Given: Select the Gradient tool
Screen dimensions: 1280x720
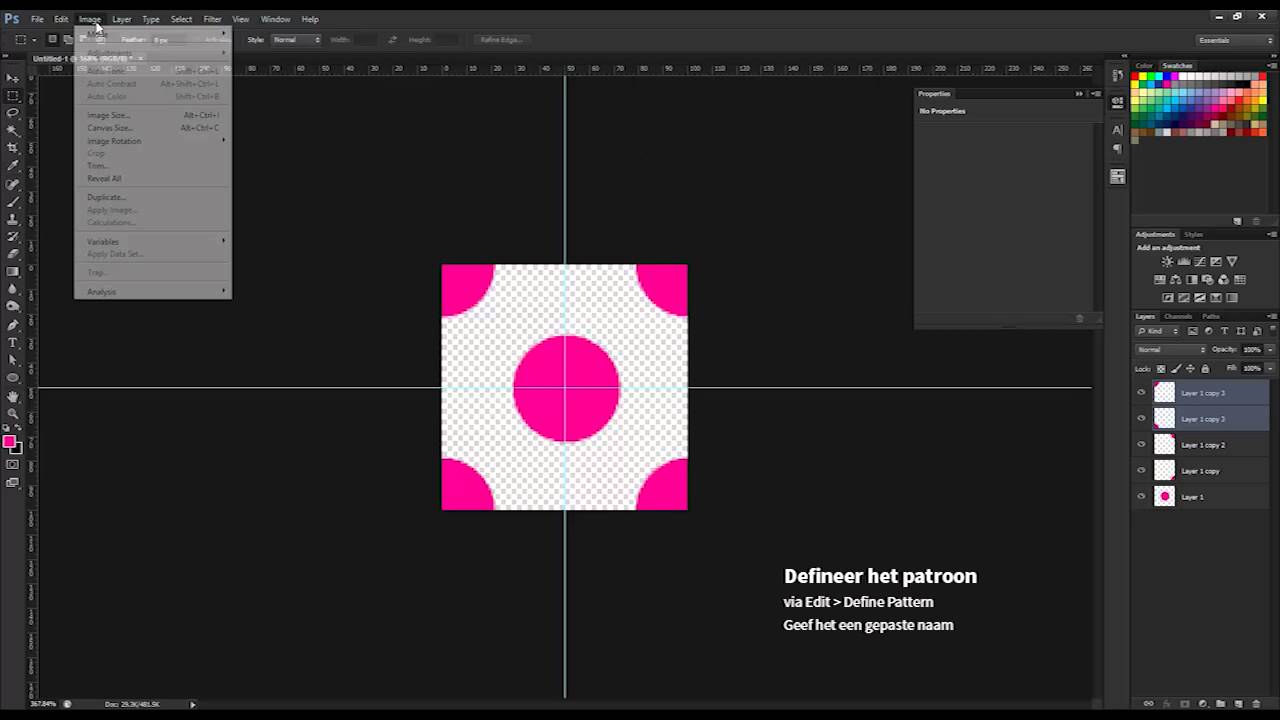Looking at the screenshot, I should click(13, 271).
